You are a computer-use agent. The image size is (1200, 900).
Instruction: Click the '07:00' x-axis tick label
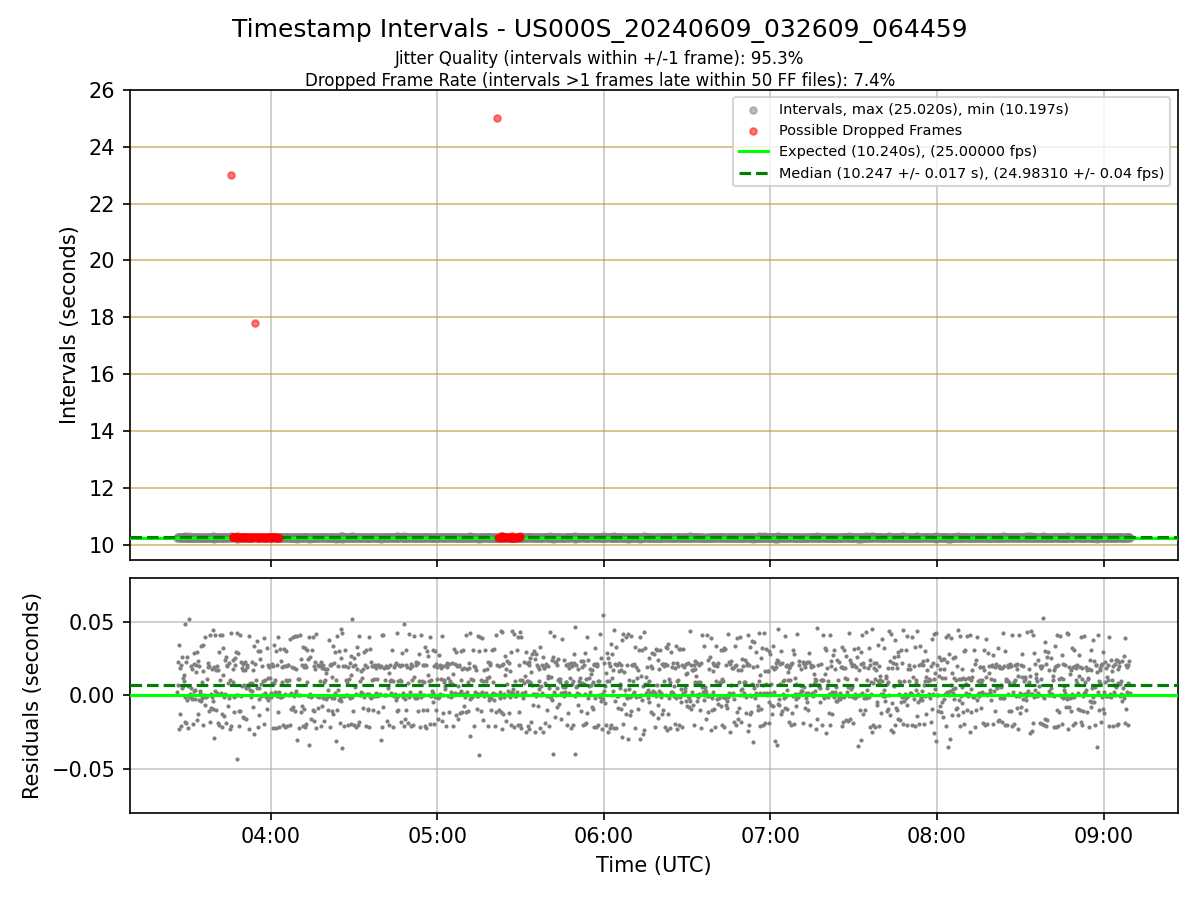click(x=770, y=834)
